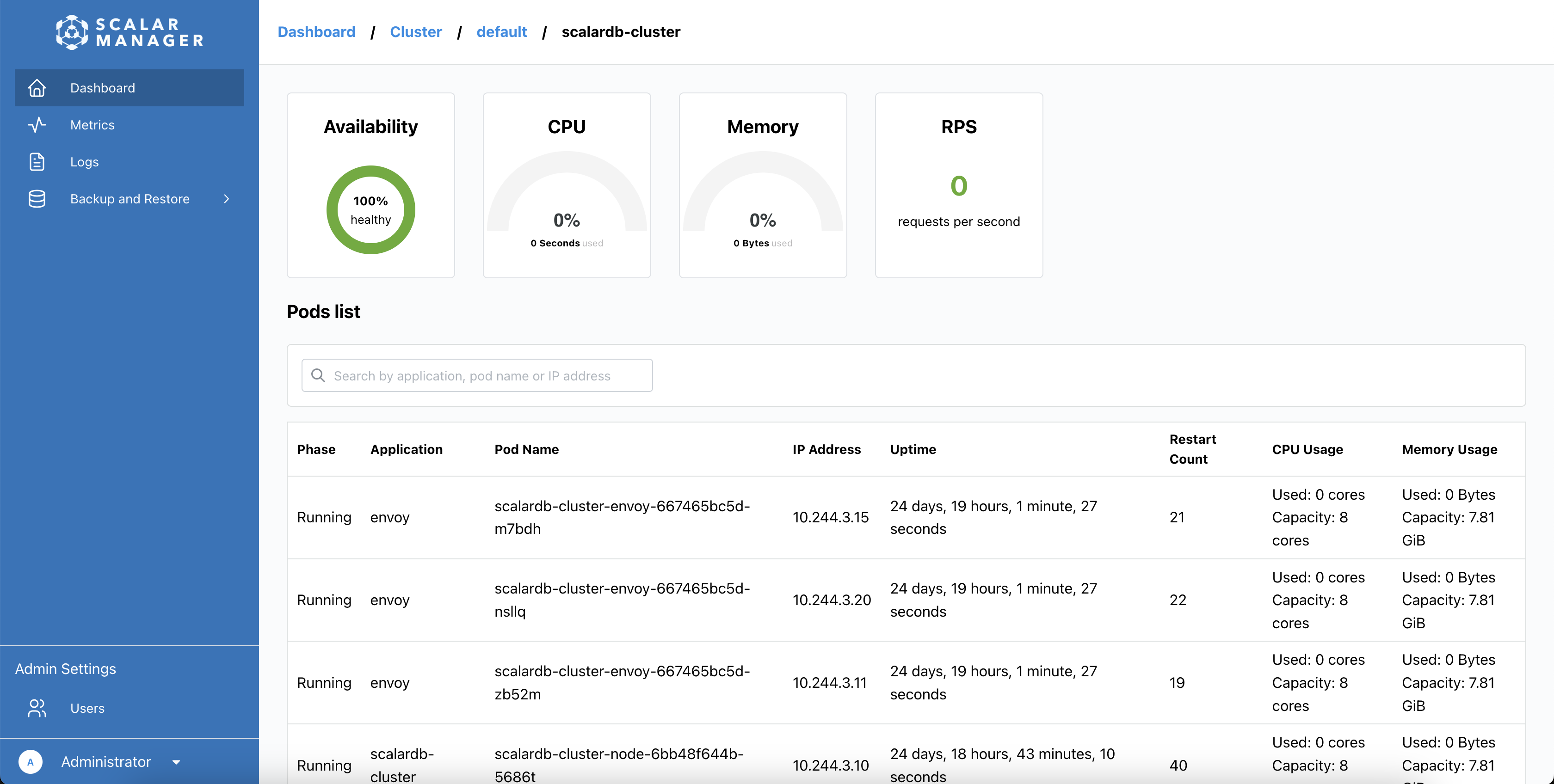Click the Dashboard home icon in sidebar
The height and width of the screenshot is (784, 1554).
tap(37, 88)
